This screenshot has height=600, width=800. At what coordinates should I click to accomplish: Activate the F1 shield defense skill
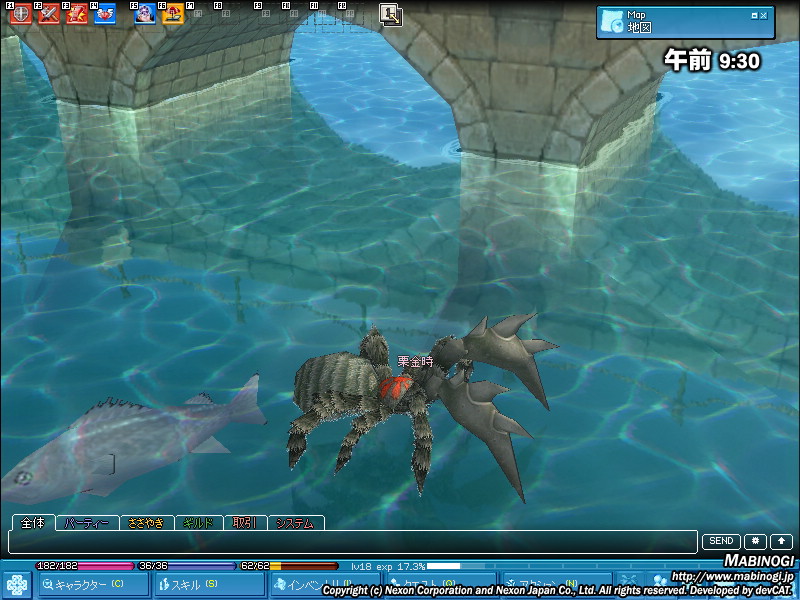click(x=21, y=14)
